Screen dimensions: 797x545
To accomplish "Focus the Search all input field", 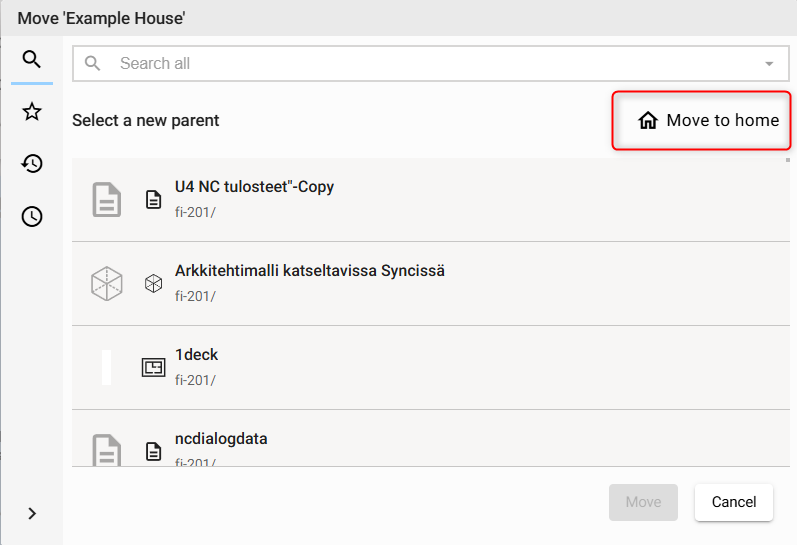I will (430, 64).
